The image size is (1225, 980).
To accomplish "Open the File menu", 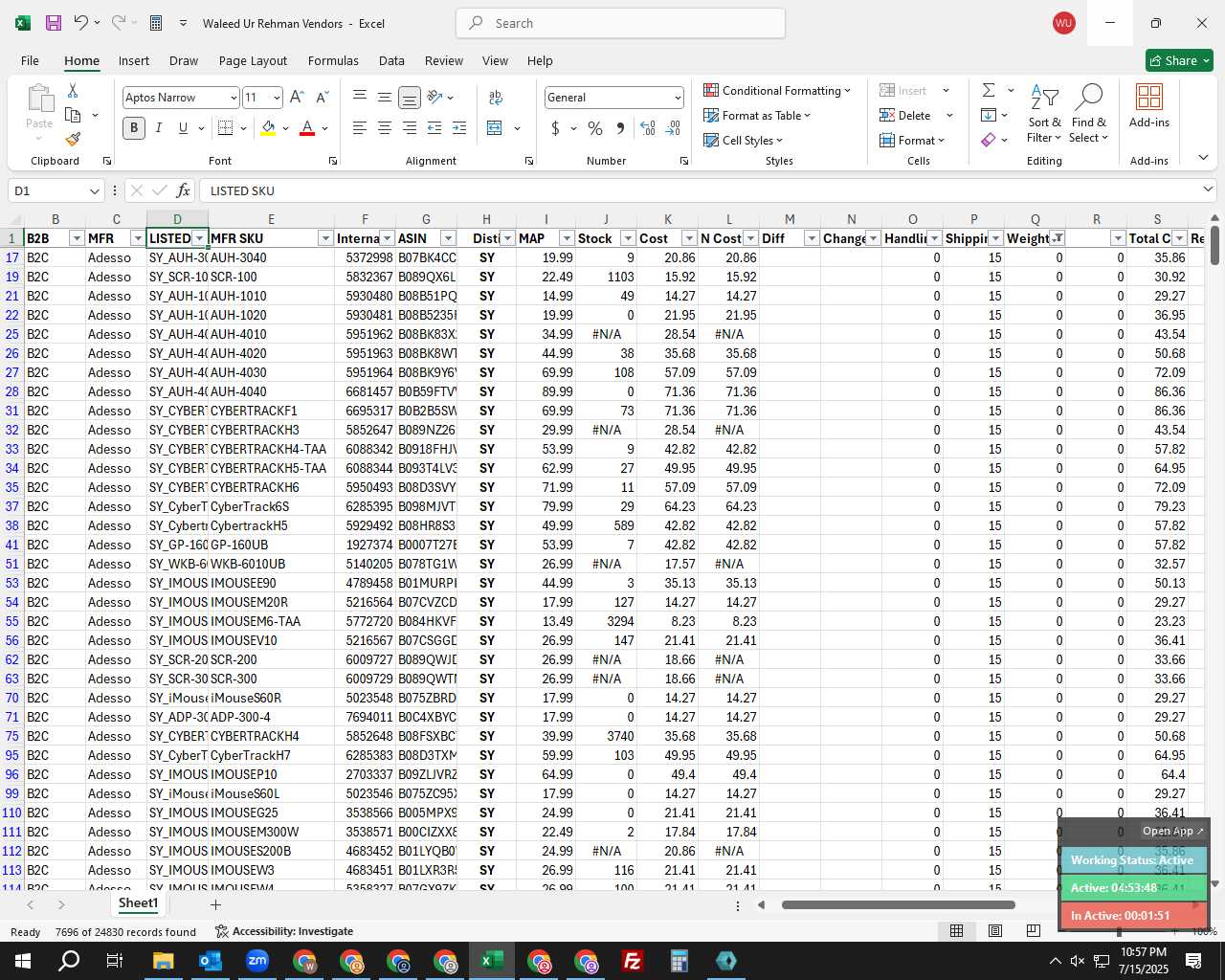I will pyautogui.click(x=30, y=60).
